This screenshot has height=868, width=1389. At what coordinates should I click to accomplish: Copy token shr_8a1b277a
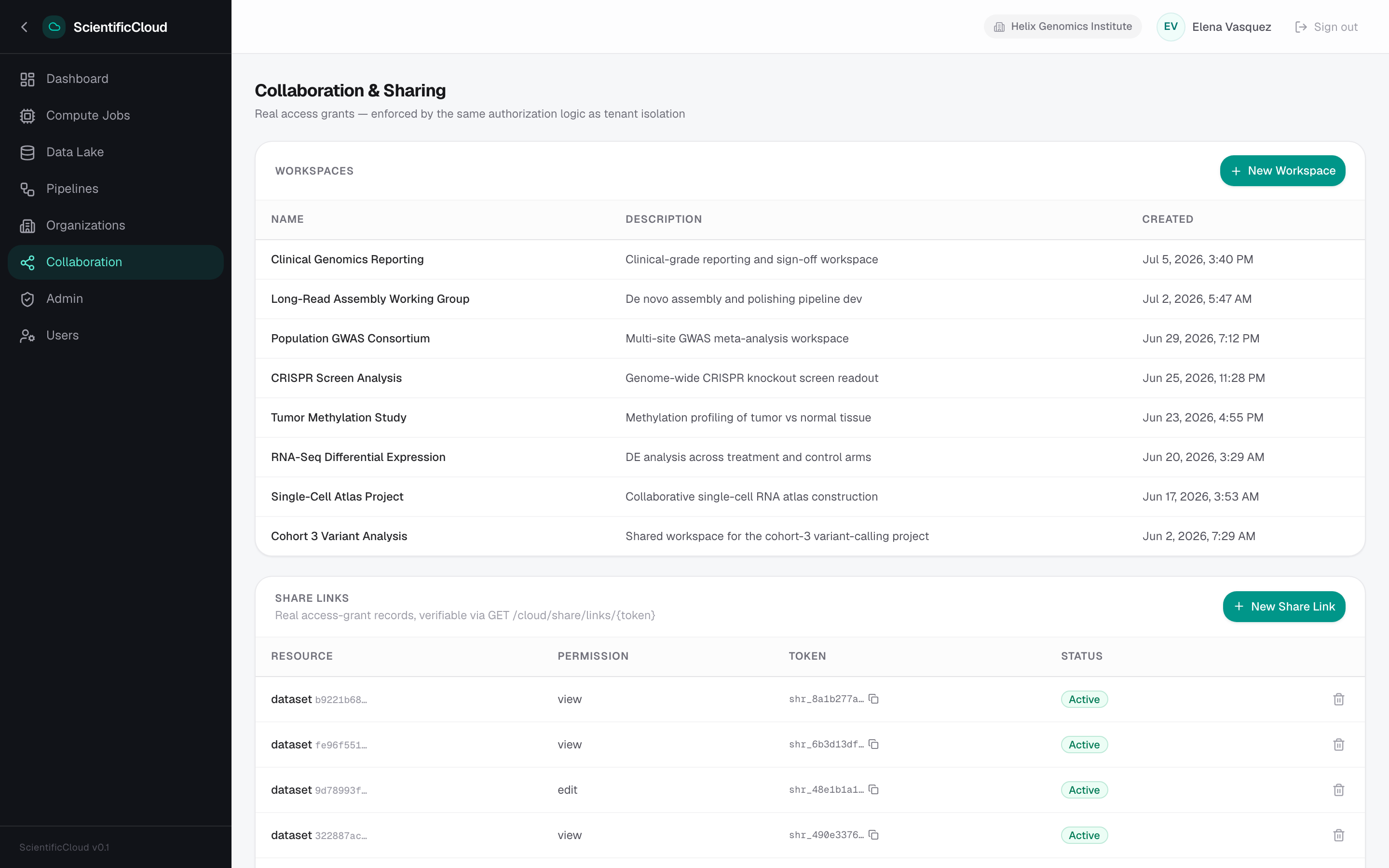pyautogui.click(x=873, y=699)
